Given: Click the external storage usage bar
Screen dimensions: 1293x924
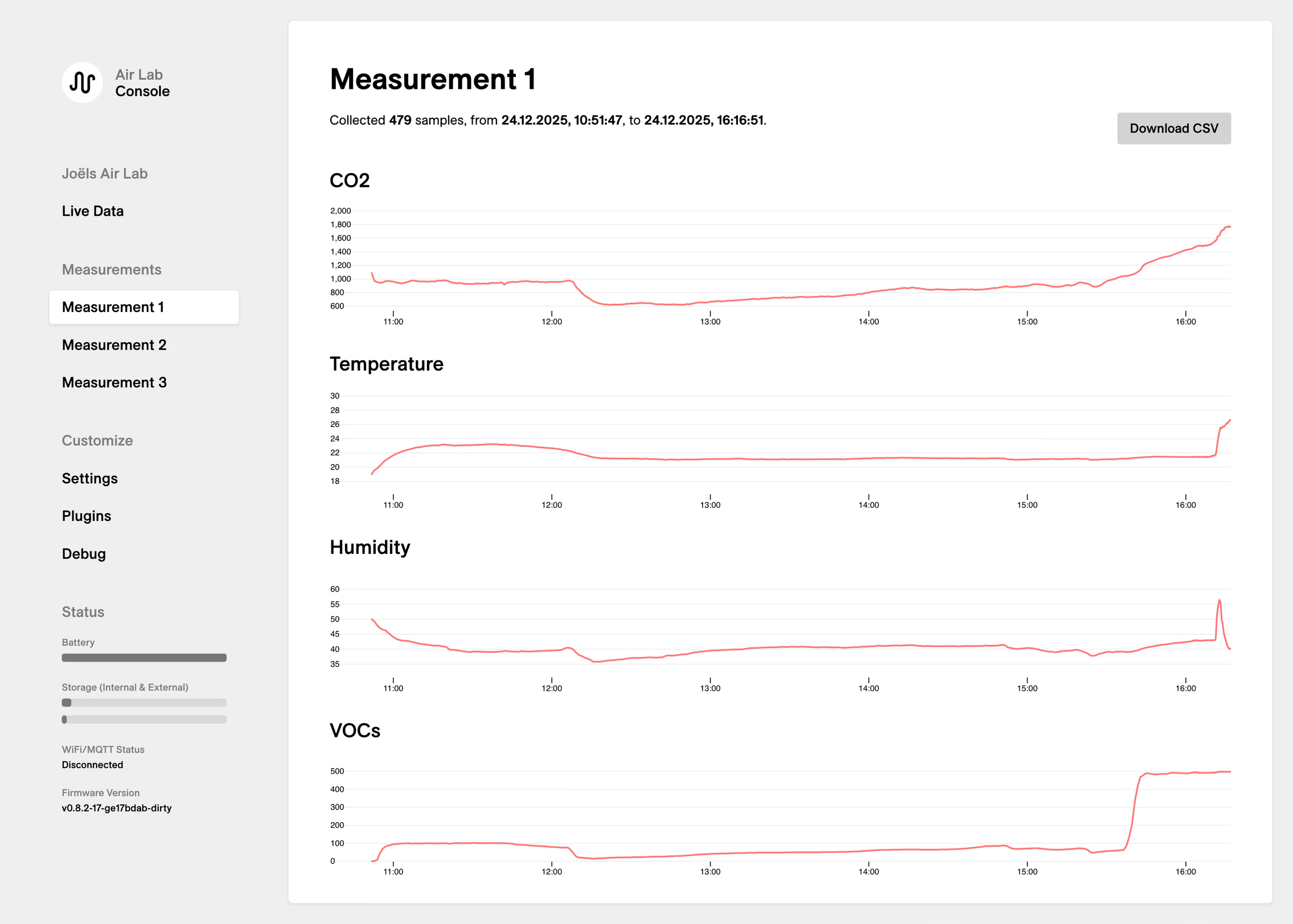Looking at the screenshot, I should 144,719.
